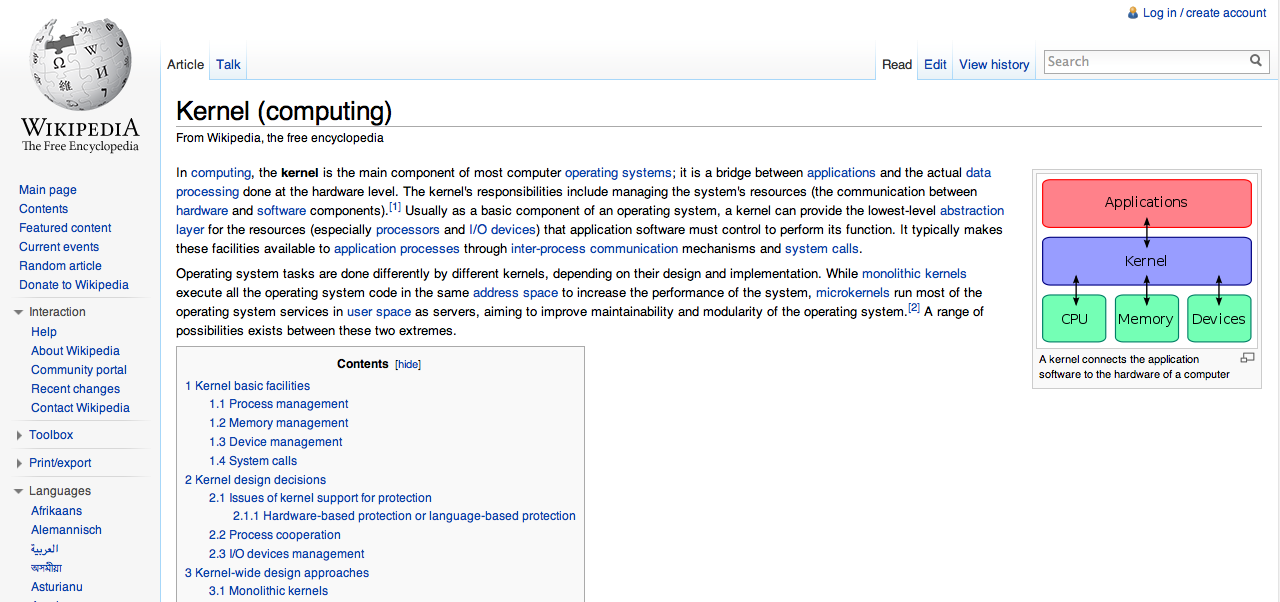Follow the microkernels link

point(852,293)
